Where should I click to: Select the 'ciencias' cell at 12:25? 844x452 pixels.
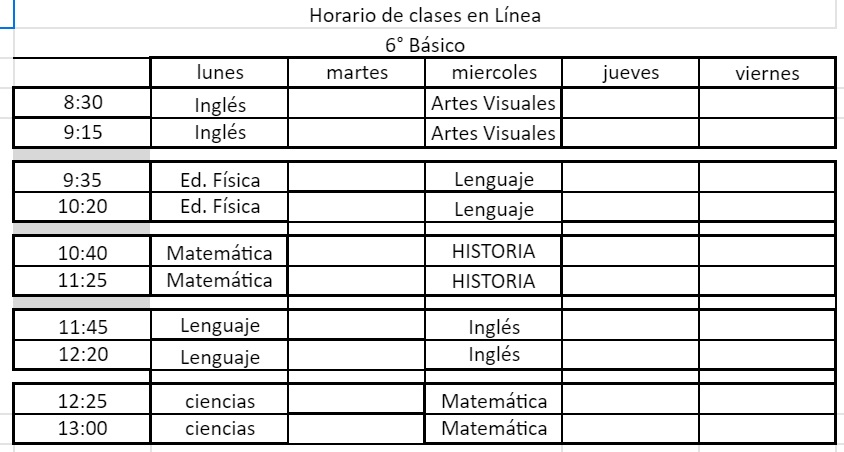coord(220,400)
